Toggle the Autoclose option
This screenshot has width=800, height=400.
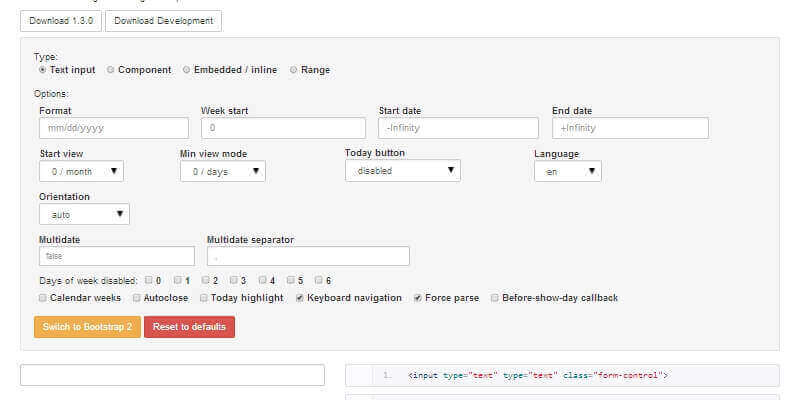(x=136, y=298)
